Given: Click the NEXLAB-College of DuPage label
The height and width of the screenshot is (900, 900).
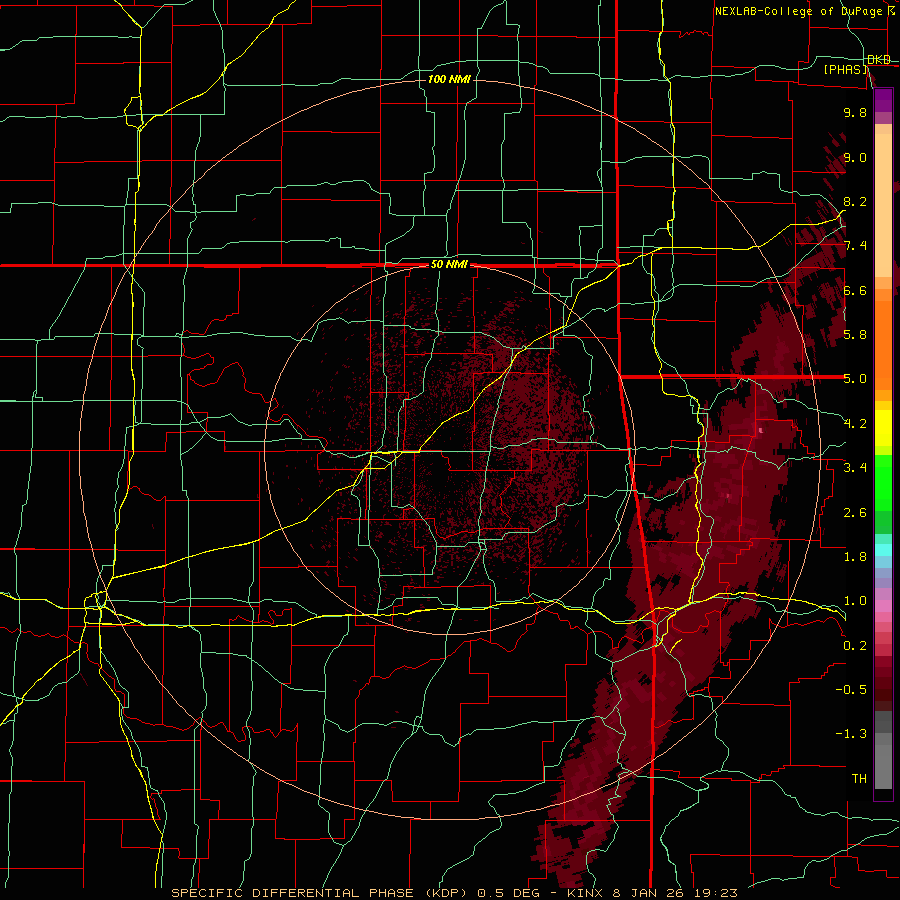Looking at the screenshot, I should pyautogui.click(x=798, y=11).
